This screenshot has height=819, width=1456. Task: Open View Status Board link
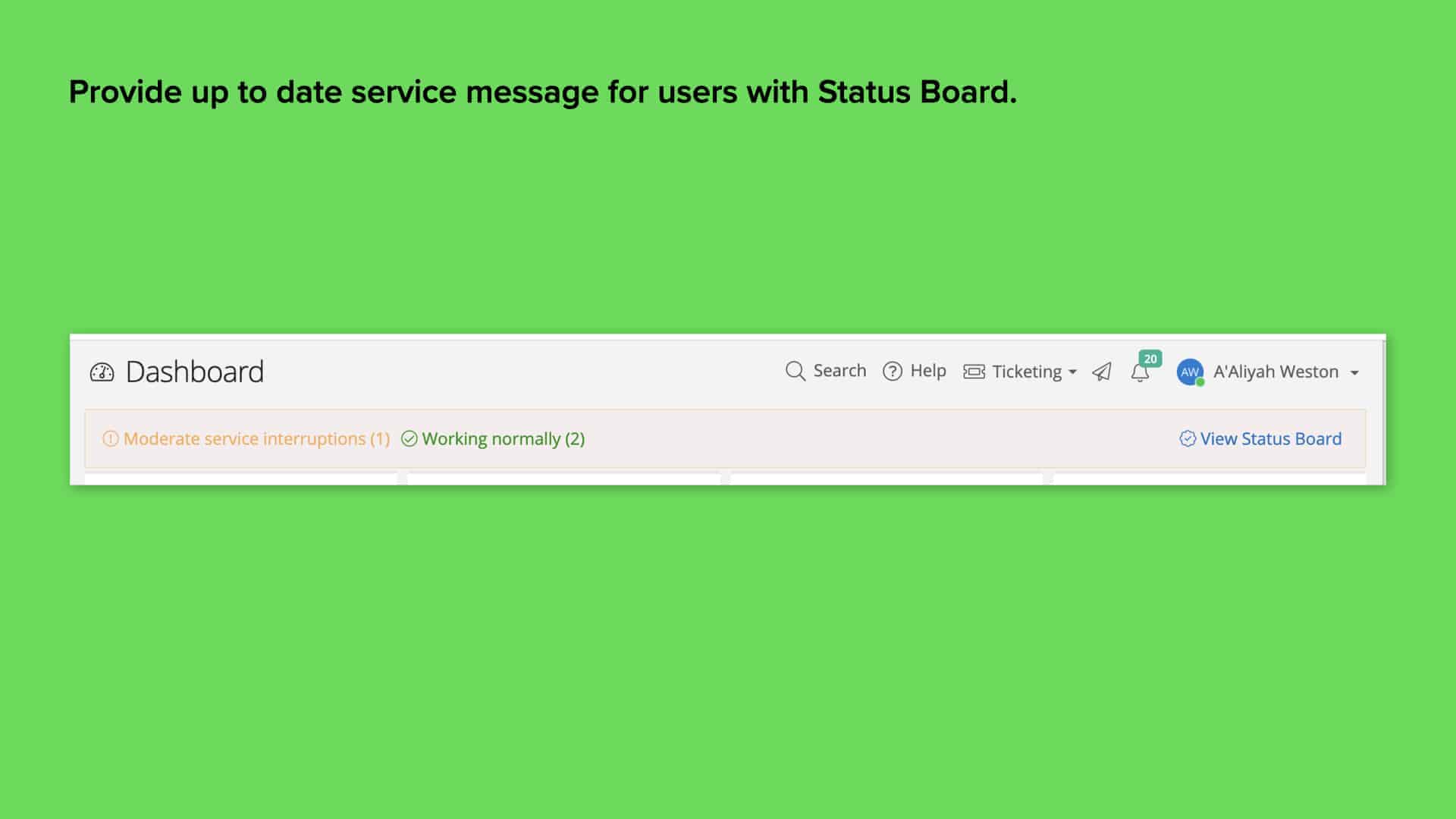(1271, 438)
